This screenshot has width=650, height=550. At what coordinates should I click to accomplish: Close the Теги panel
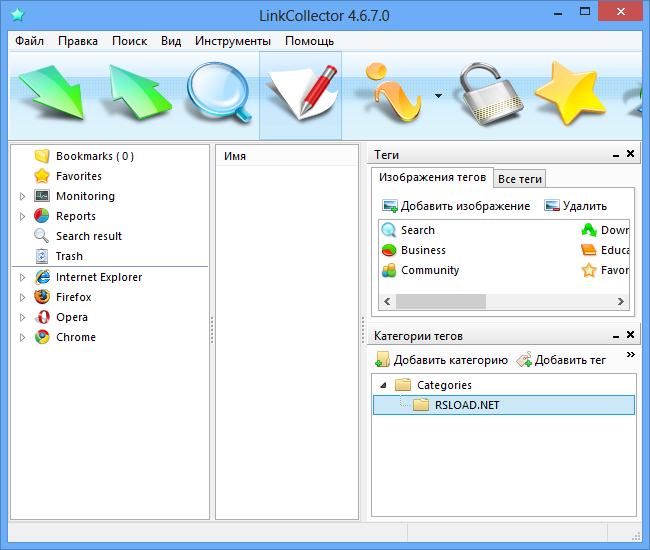pyautogui.click(x=631, y=154)
